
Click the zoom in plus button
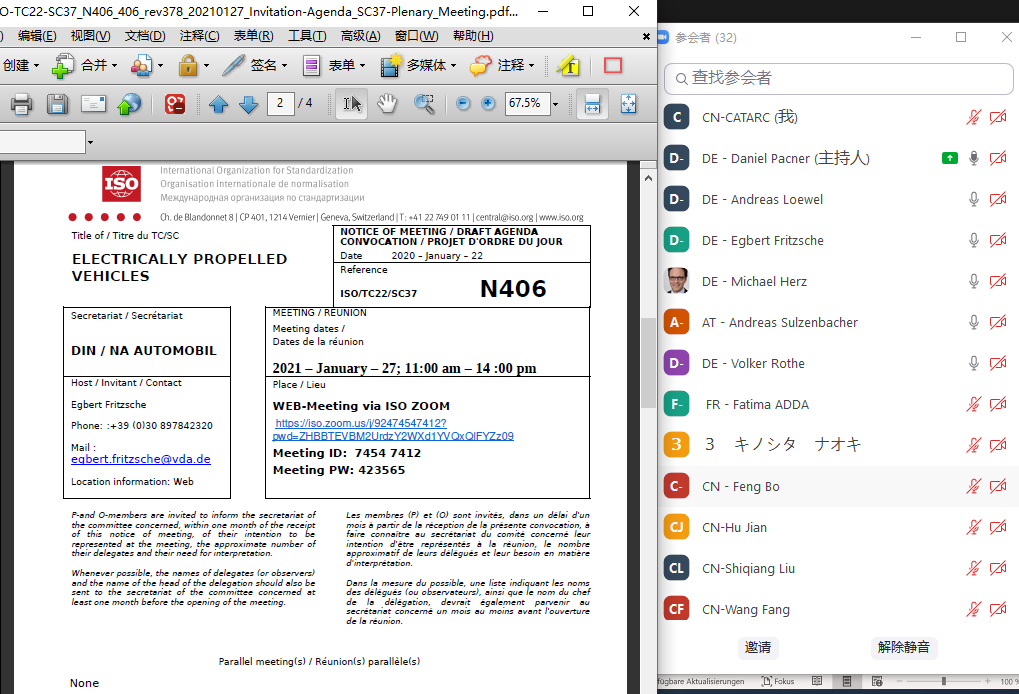488,104
